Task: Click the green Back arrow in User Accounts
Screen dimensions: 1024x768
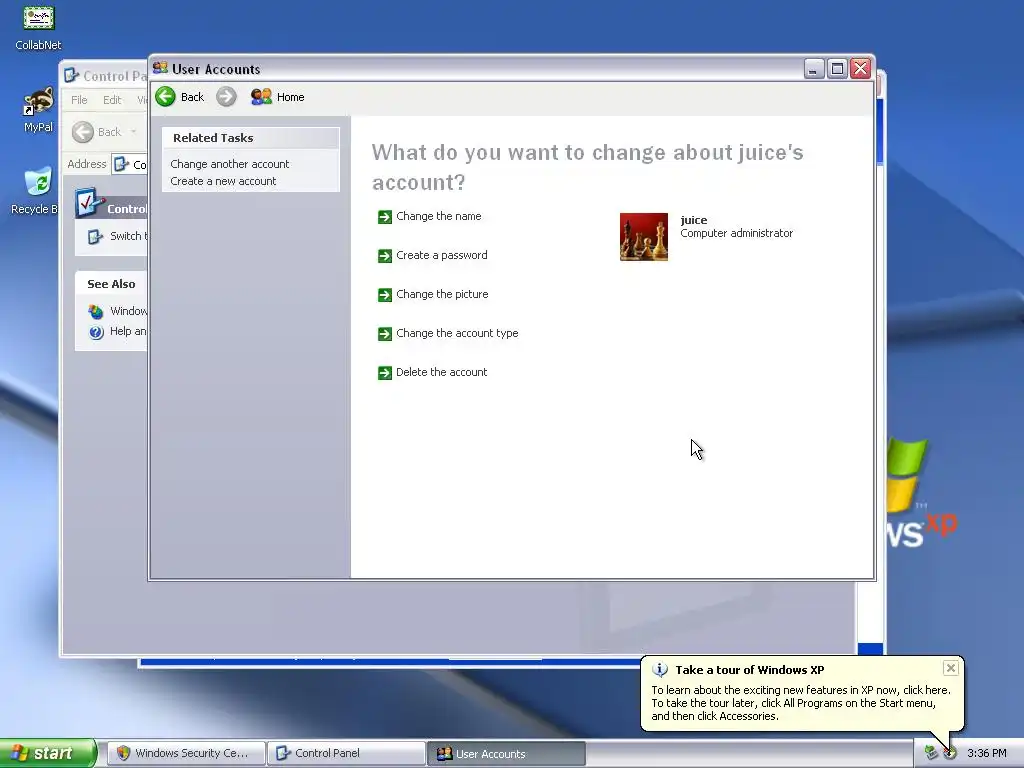Action: [165, 97]
